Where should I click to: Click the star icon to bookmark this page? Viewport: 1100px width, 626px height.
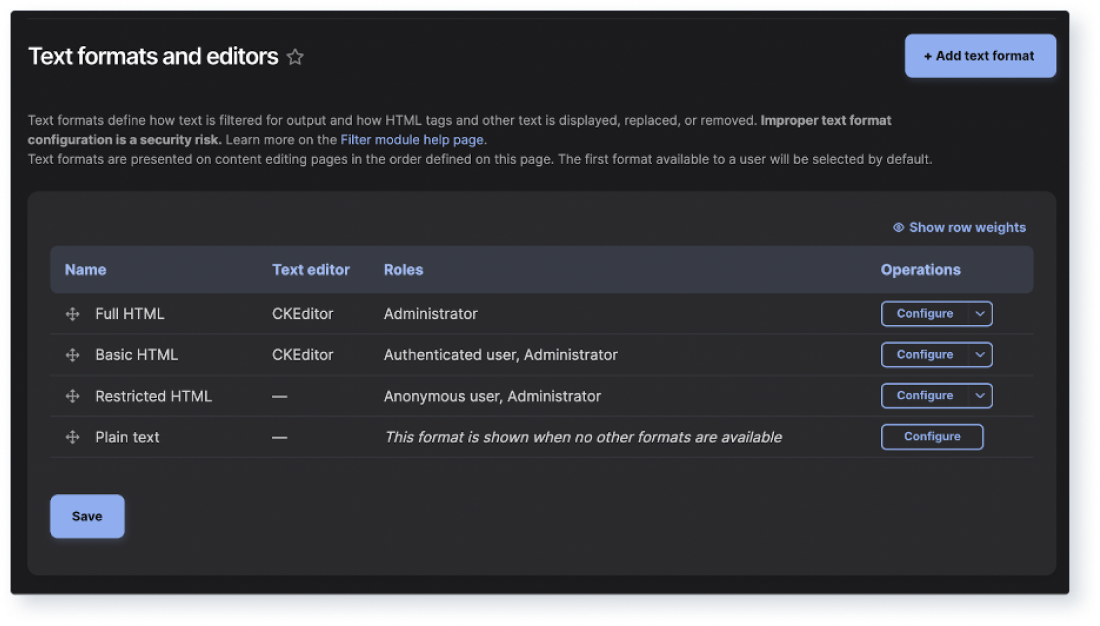295,57
